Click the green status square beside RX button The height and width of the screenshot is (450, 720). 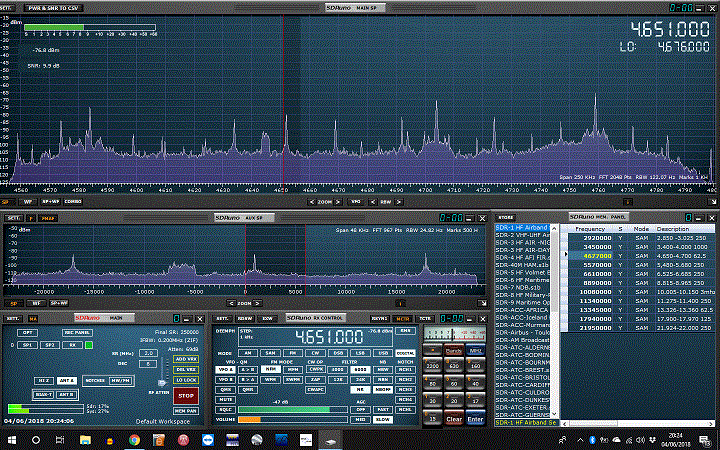click(x=89, y=345)
